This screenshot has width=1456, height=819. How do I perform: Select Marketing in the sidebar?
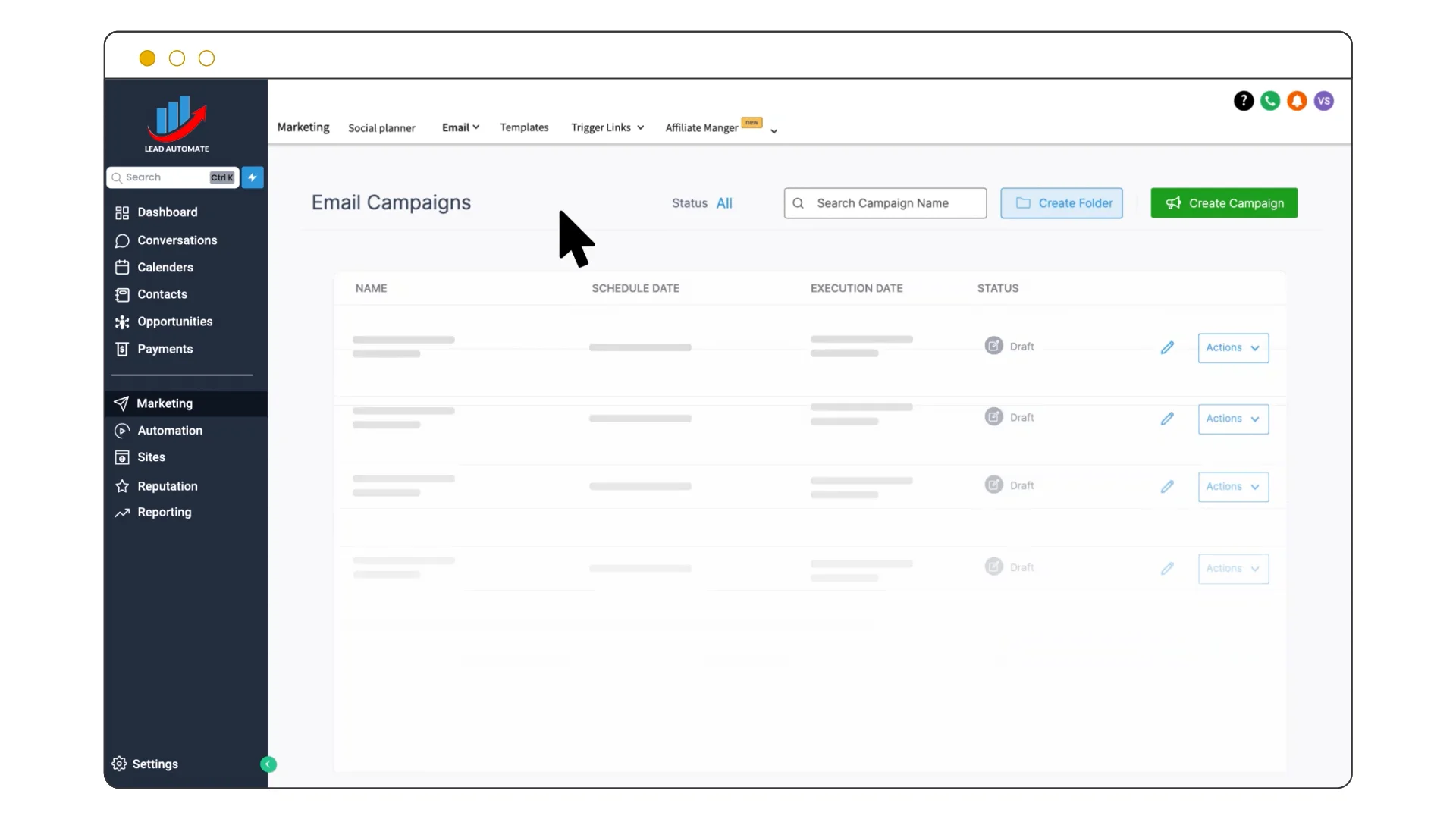186,403
